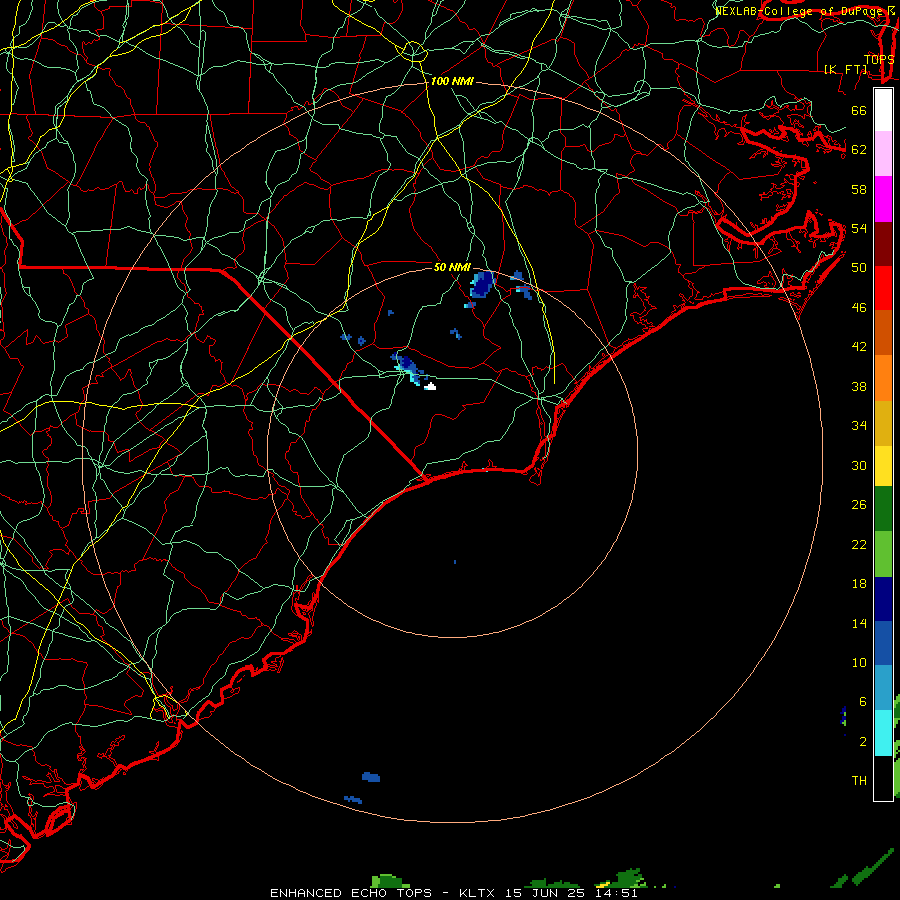Viewport: 900px width, 900px height.
Task: Pick the magenta band in tops legend
Action: 883,199
